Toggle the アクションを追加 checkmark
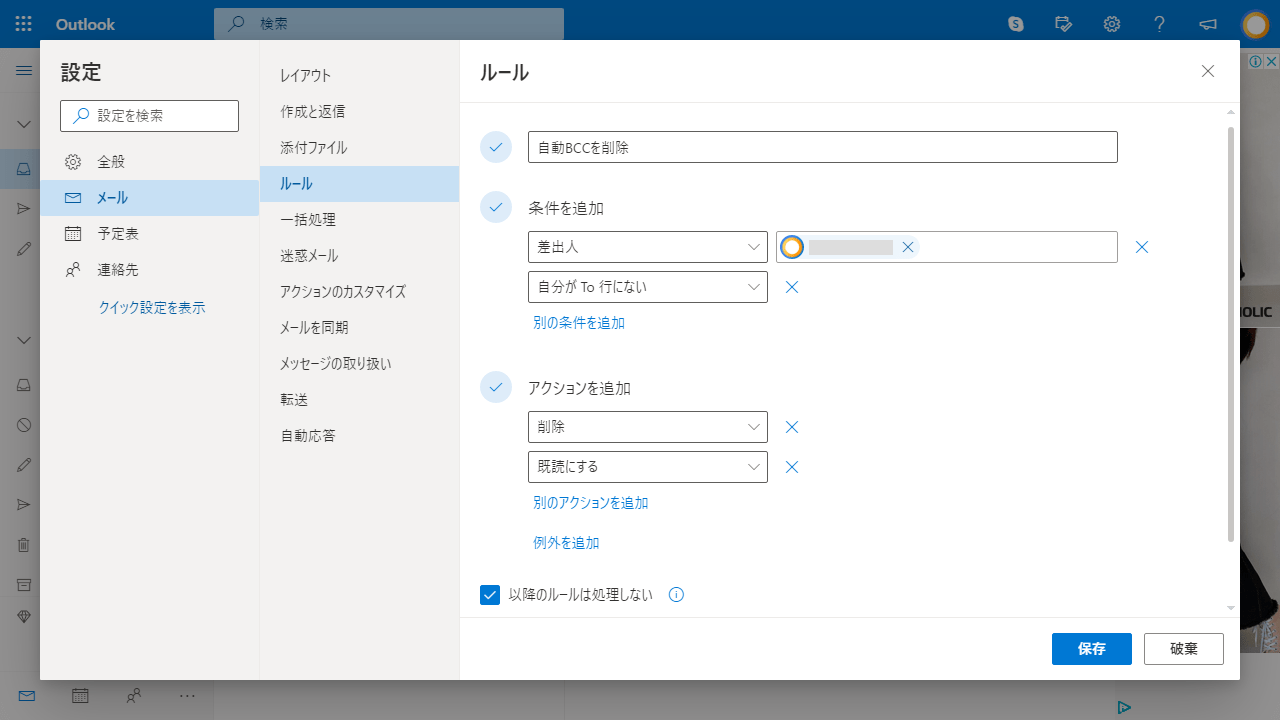 (496, 387)
